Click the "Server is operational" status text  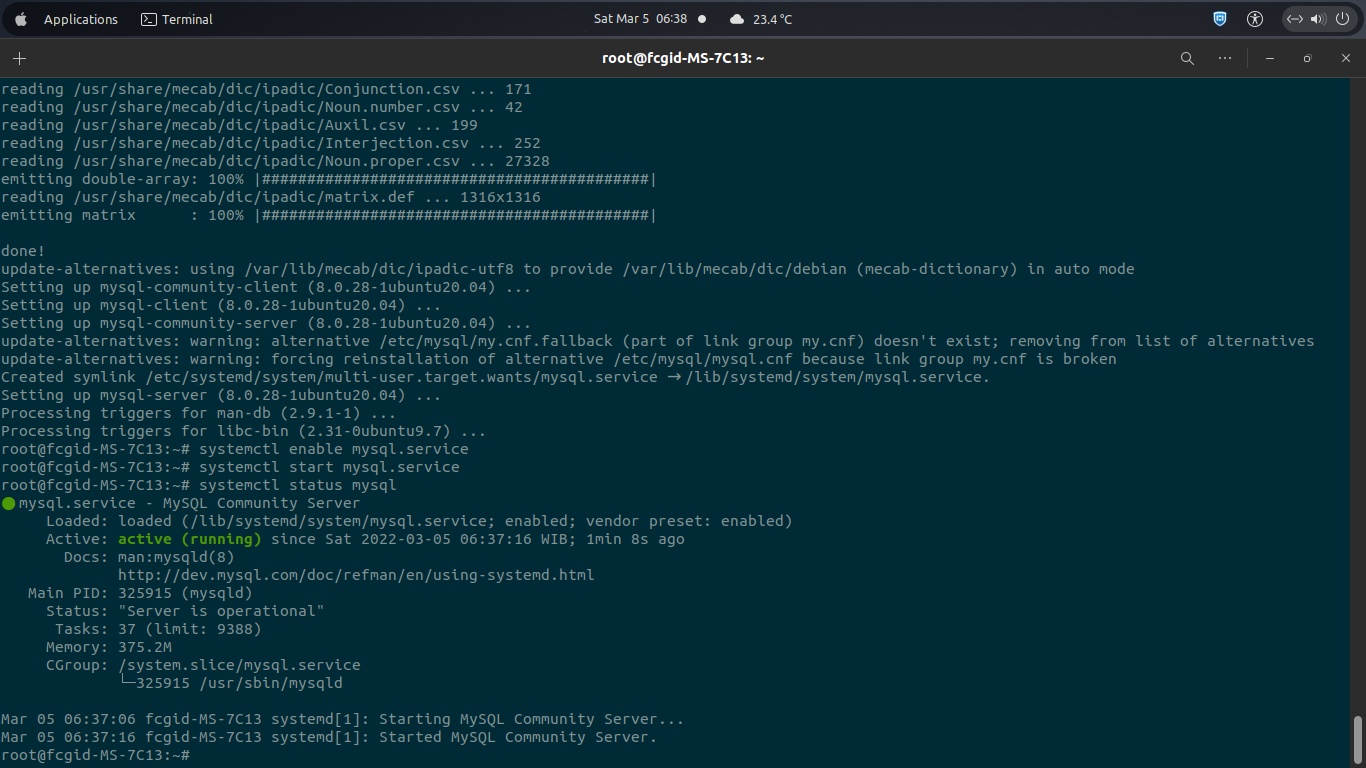pos(221,611)
